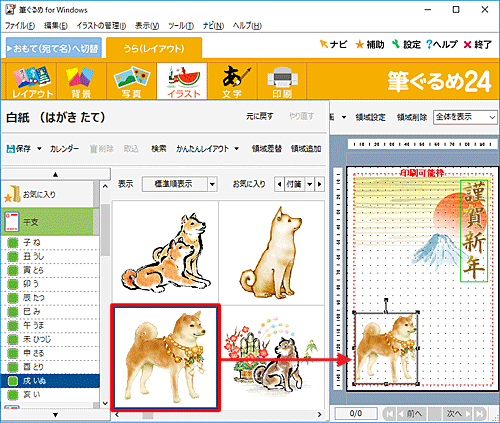Expand category panel with bottom down arrow
This screenshot has height=423, width=500.
coord(55,415)
